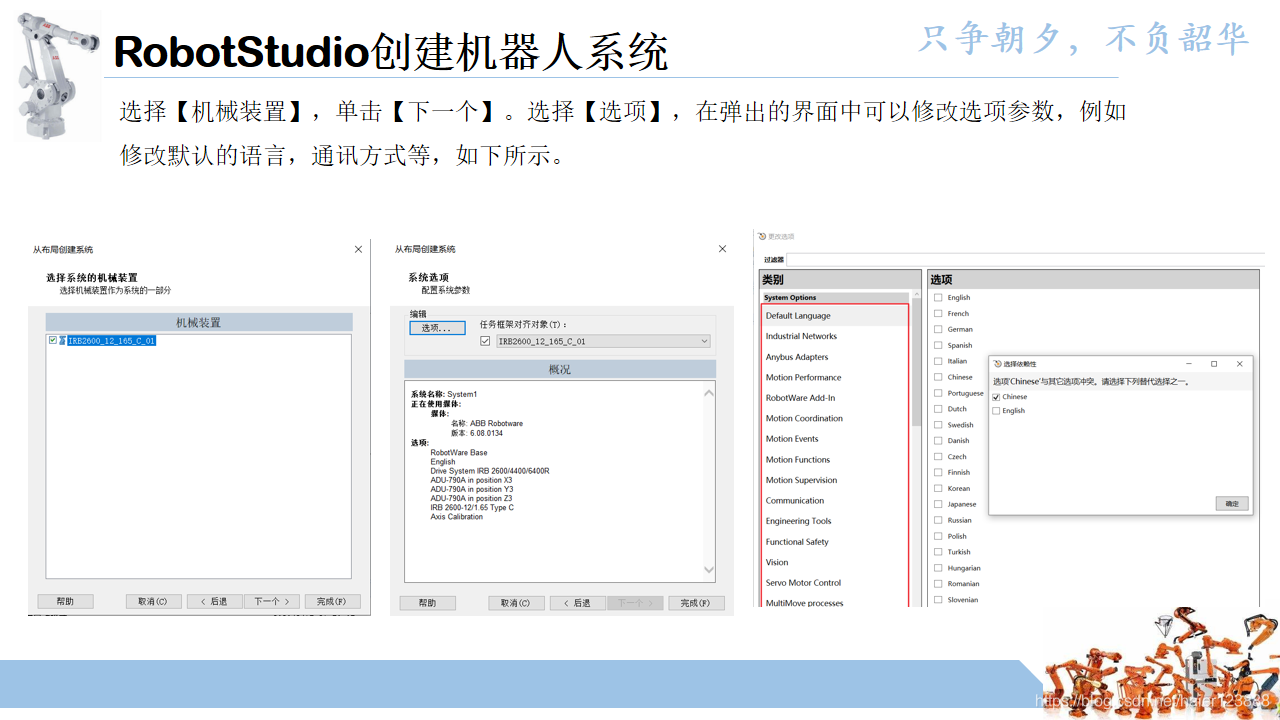The width and height of the screenshot is (1280, 720).
Task: Check the German language option
Action: tap(938, 329)
